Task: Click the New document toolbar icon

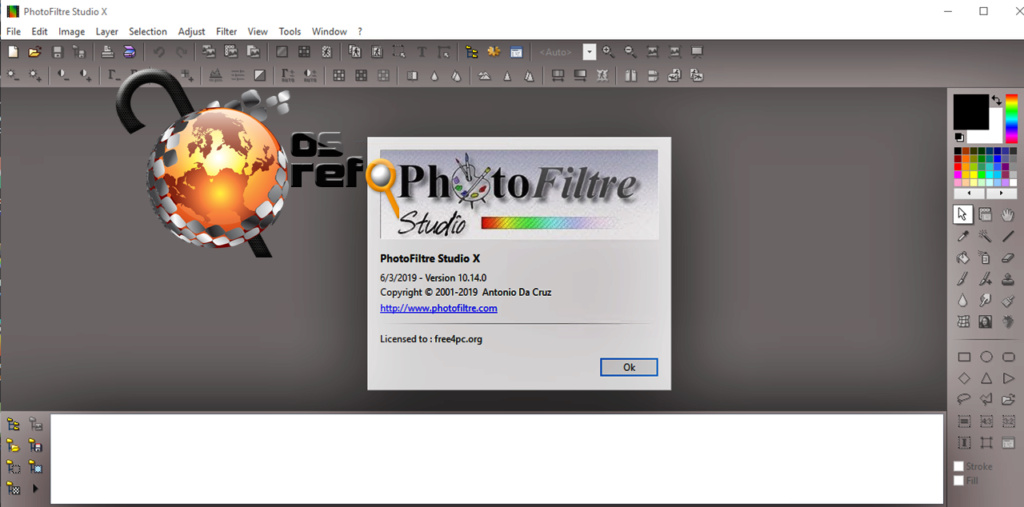Action: [13, 52]
